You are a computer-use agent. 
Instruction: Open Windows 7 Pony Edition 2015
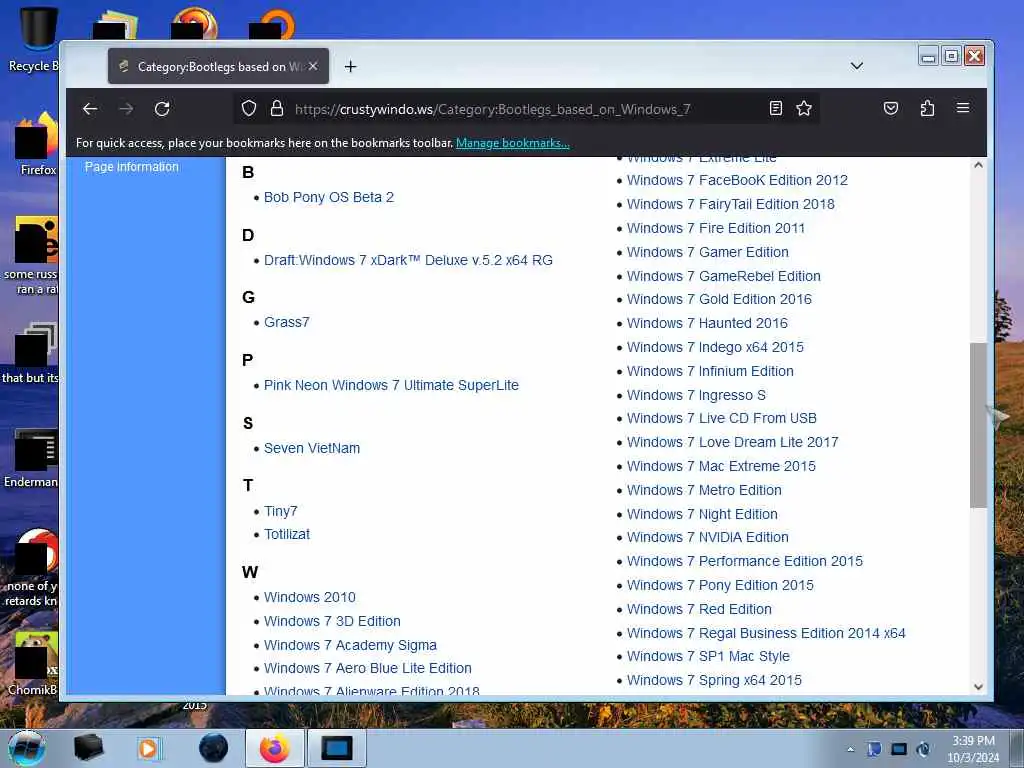click(720, 585)
